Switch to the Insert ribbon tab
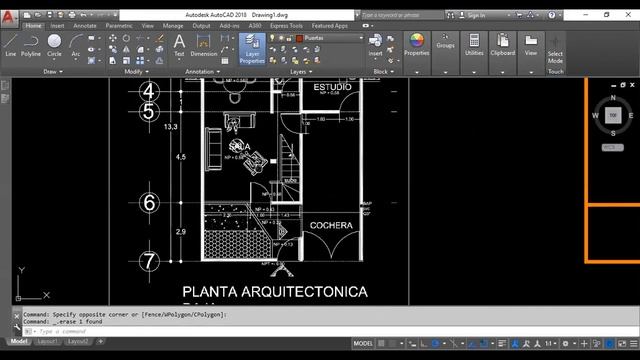 tap(57, 26)
